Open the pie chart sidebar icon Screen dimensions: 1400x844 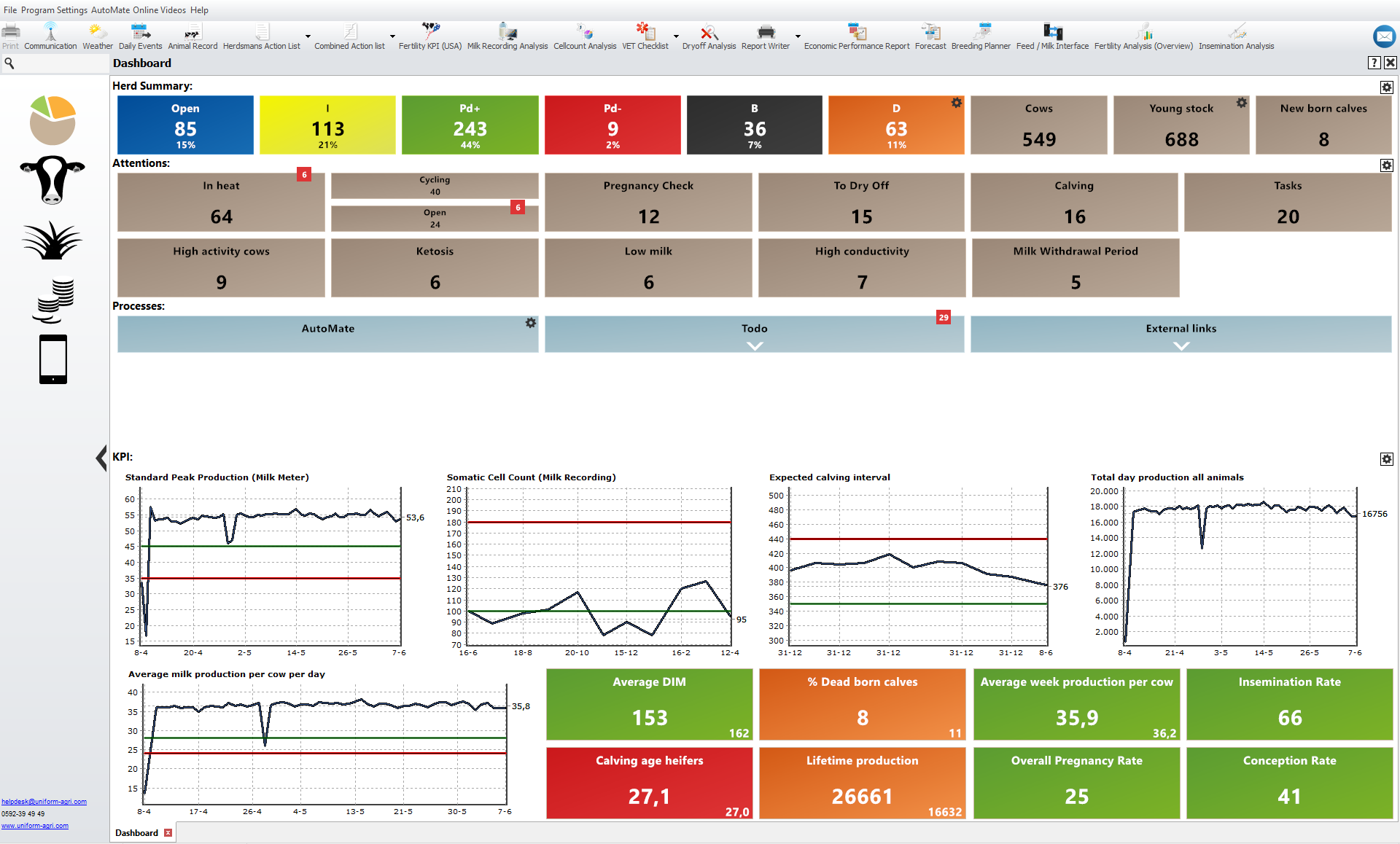[x=52, y=120]
